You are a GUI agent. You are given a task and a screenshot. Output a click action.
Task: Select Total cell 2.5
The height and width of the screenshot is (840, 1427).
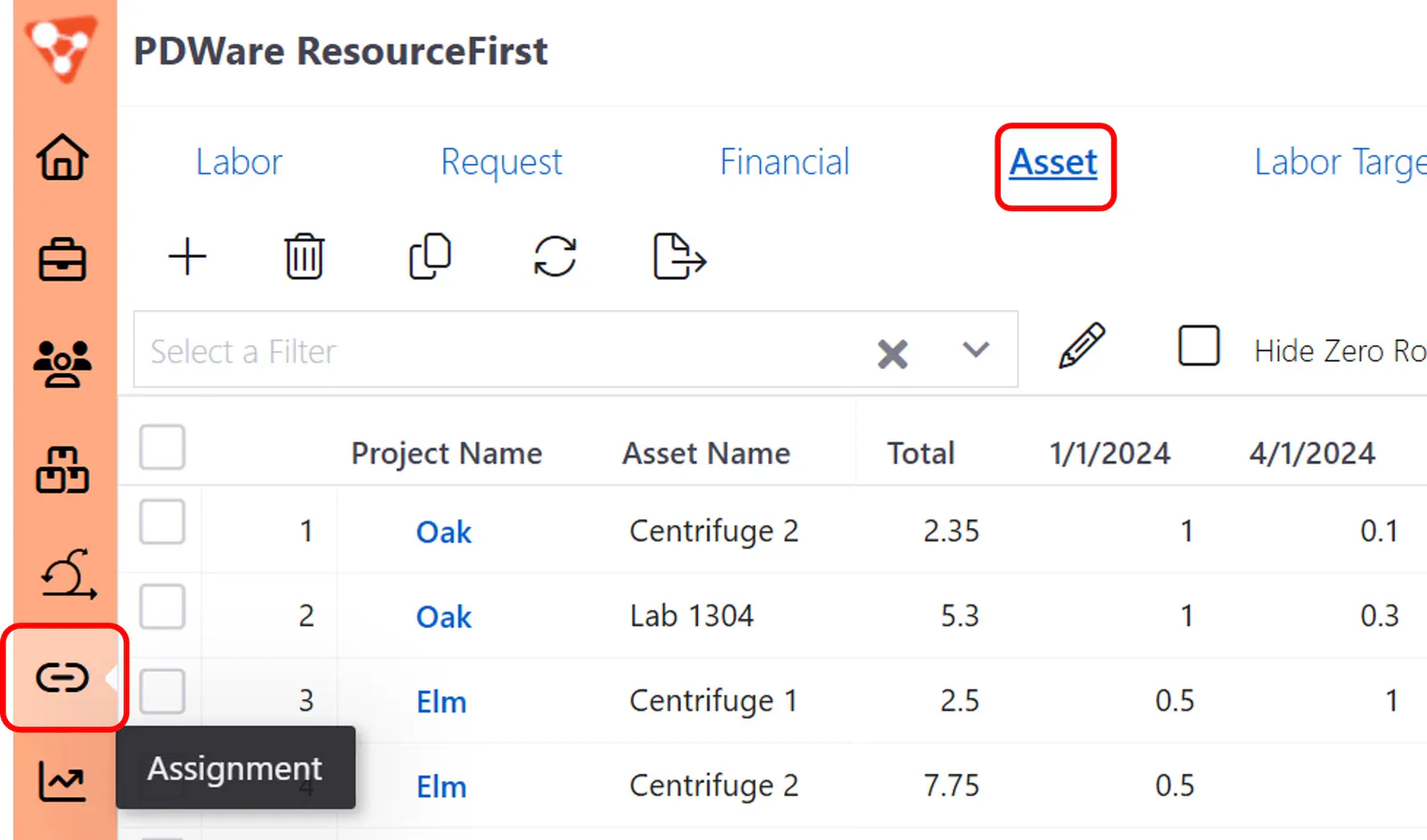960,701
